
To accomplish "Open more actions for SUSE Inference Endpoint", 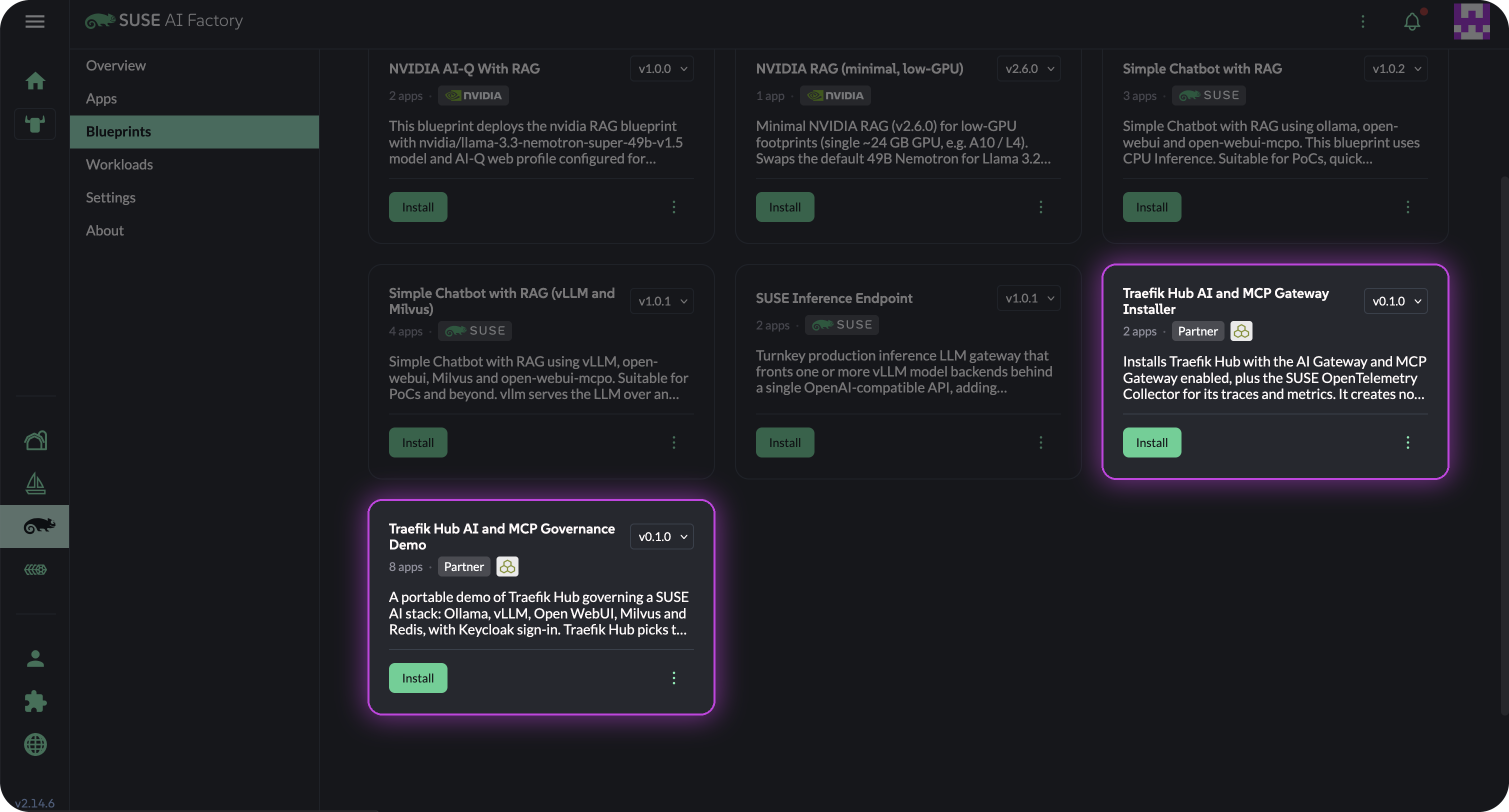I will (x=1040, y=442).
